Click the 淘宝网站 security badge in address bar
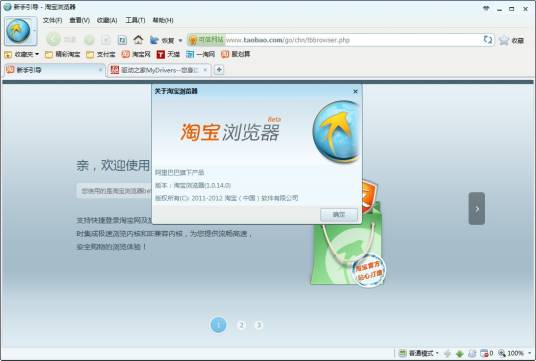This screenshot has width=536, height=361. (206, 40)
